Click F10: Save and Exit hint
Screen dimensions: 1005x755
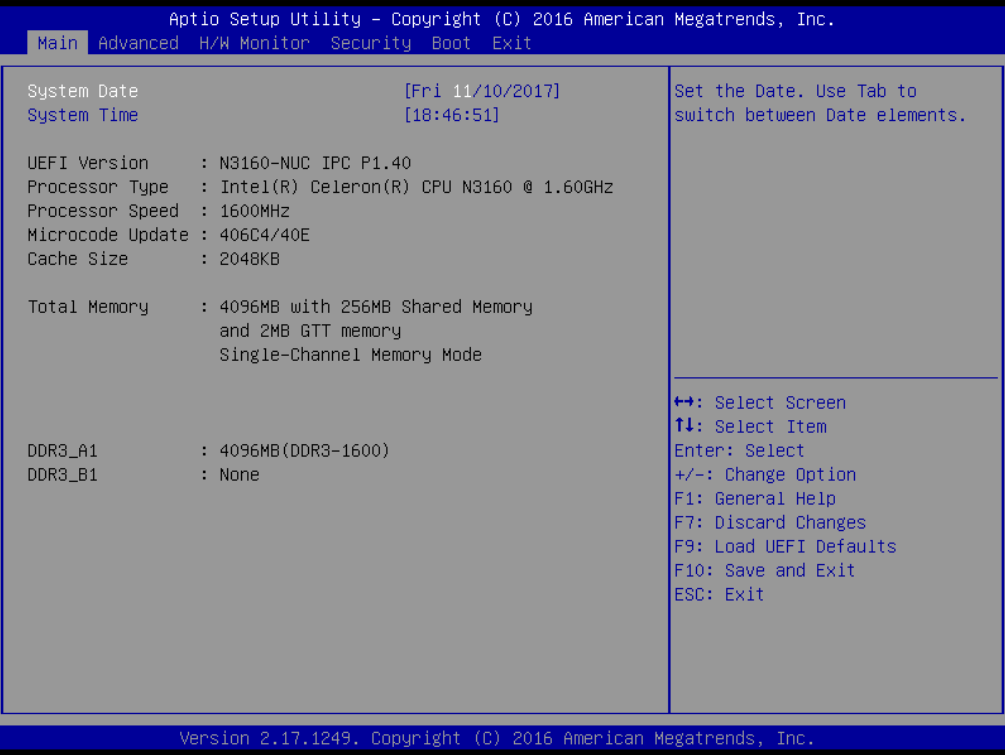pyautogui.click(x=764, y=571)
